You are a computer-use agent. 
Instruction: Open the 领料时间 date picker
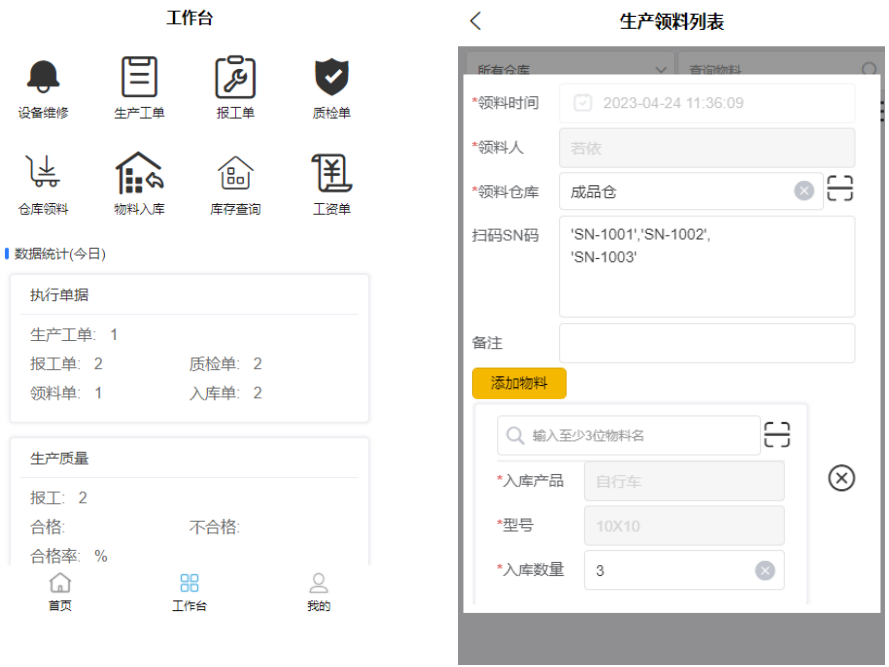(706, 103)
